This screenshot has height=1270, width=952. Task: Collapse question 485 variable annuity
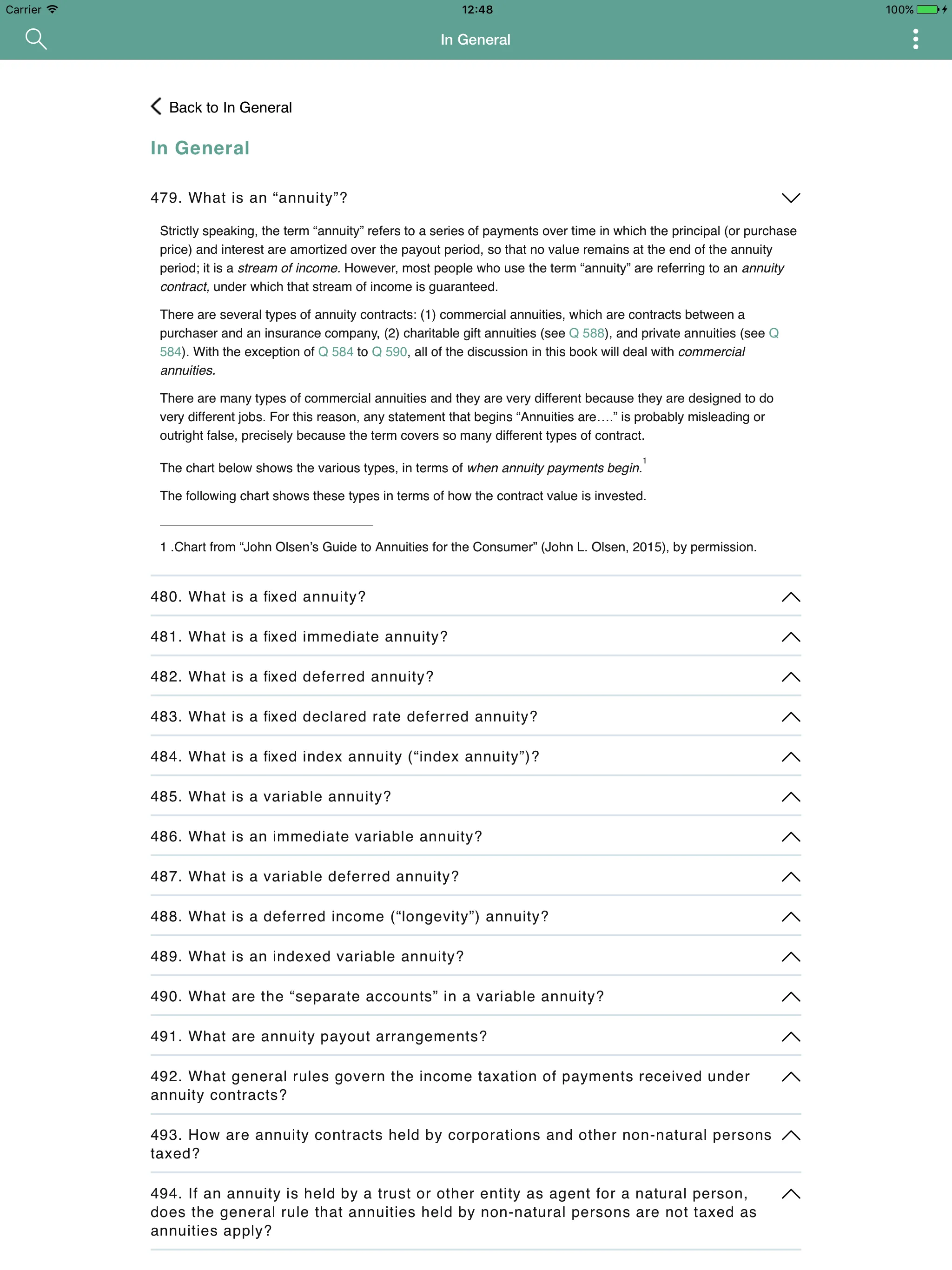792,796
